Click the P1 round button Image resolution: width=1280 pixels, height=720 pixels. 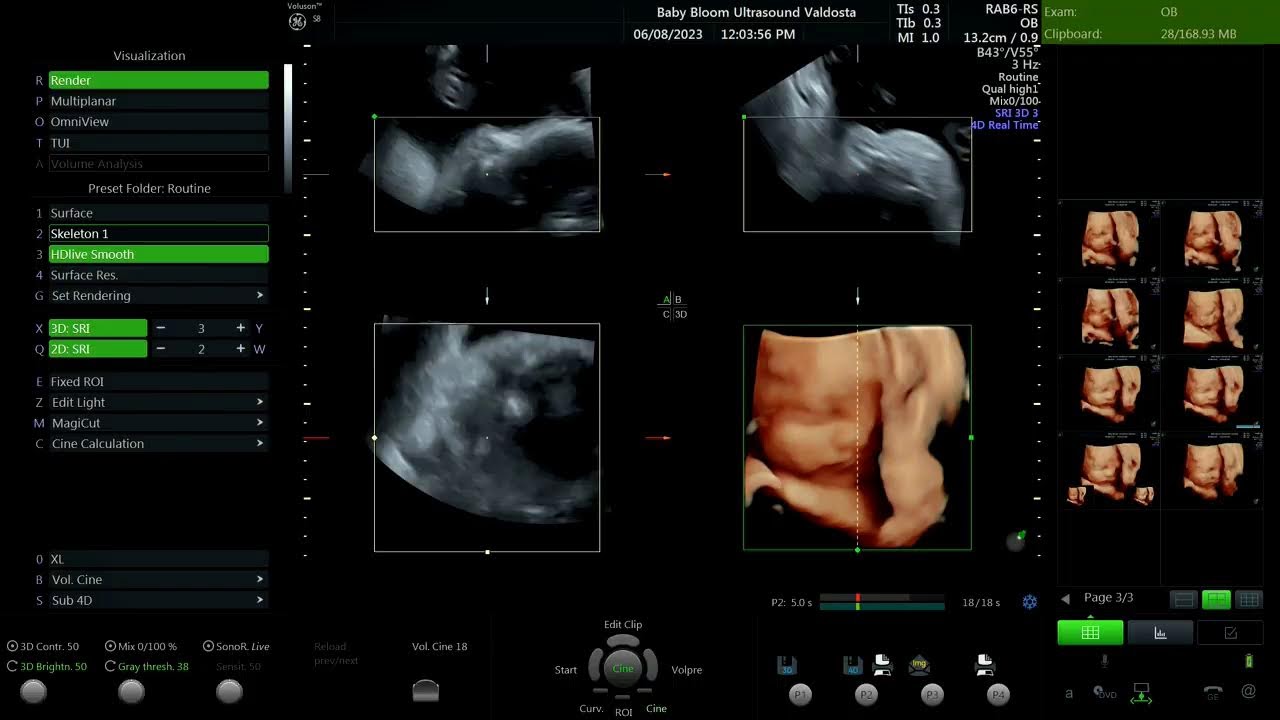pos(800,694)
